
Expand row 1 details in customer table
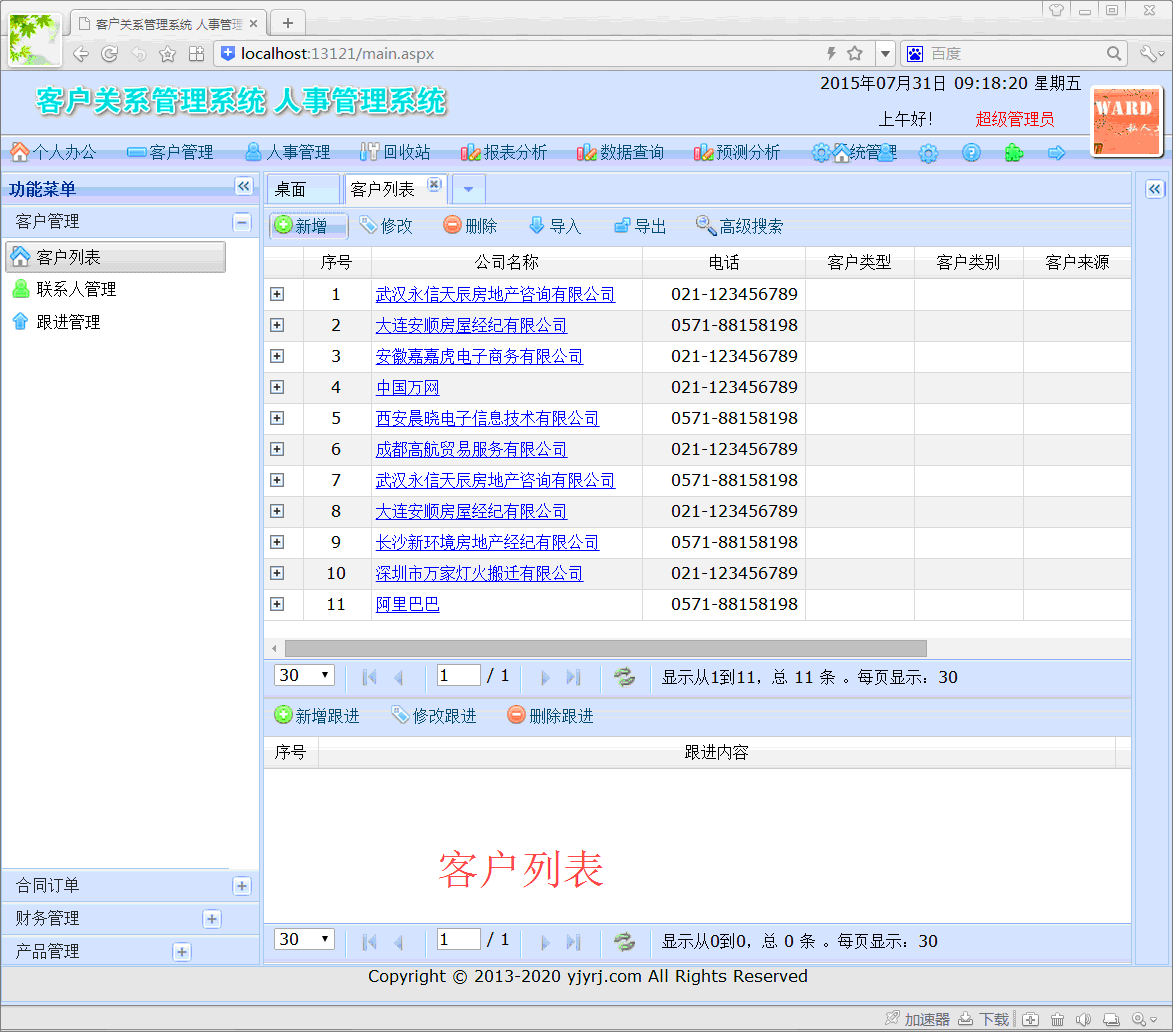pos(277,294)
